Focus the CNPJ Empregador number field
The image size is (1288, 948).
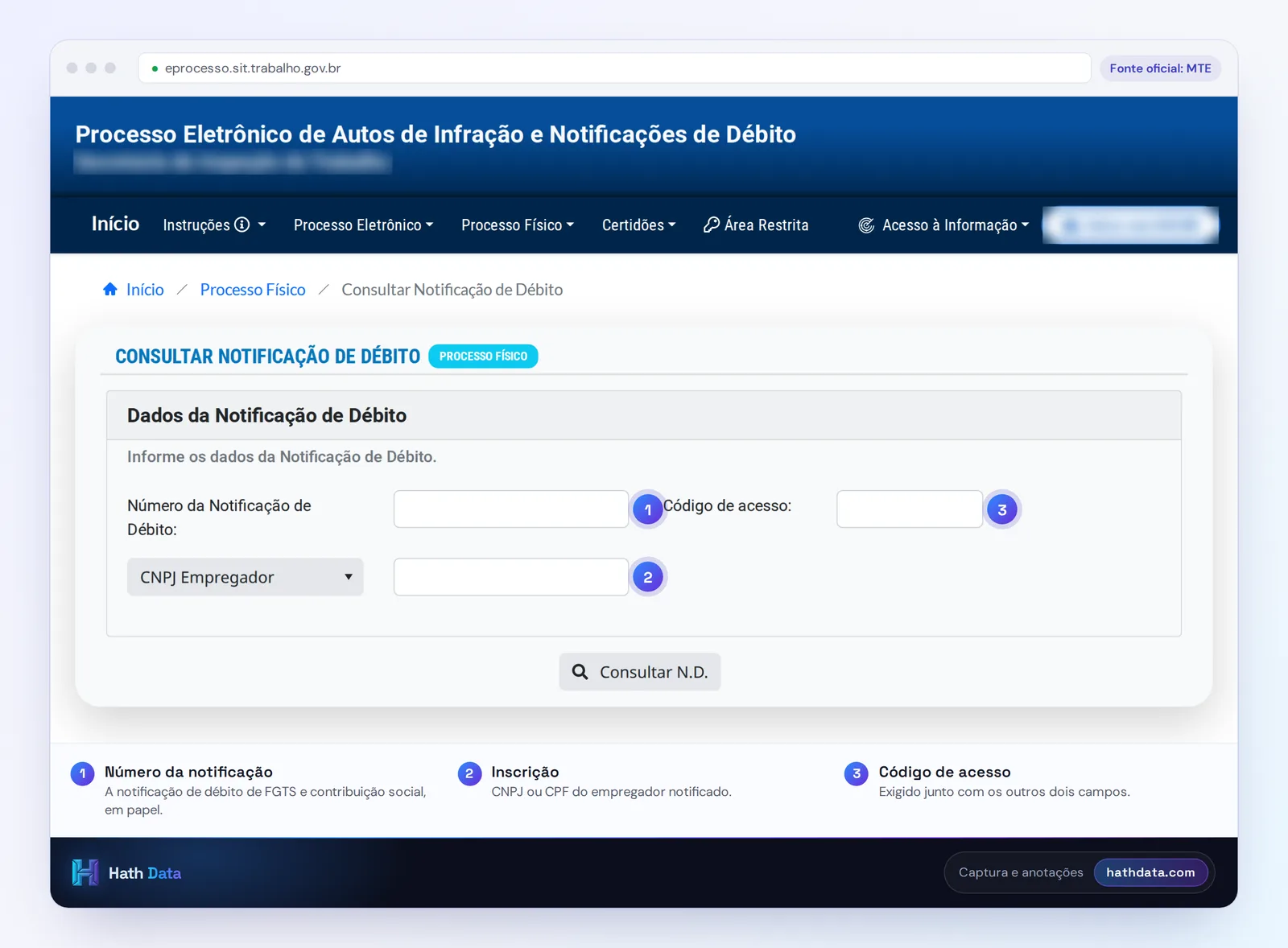(511, 577)
